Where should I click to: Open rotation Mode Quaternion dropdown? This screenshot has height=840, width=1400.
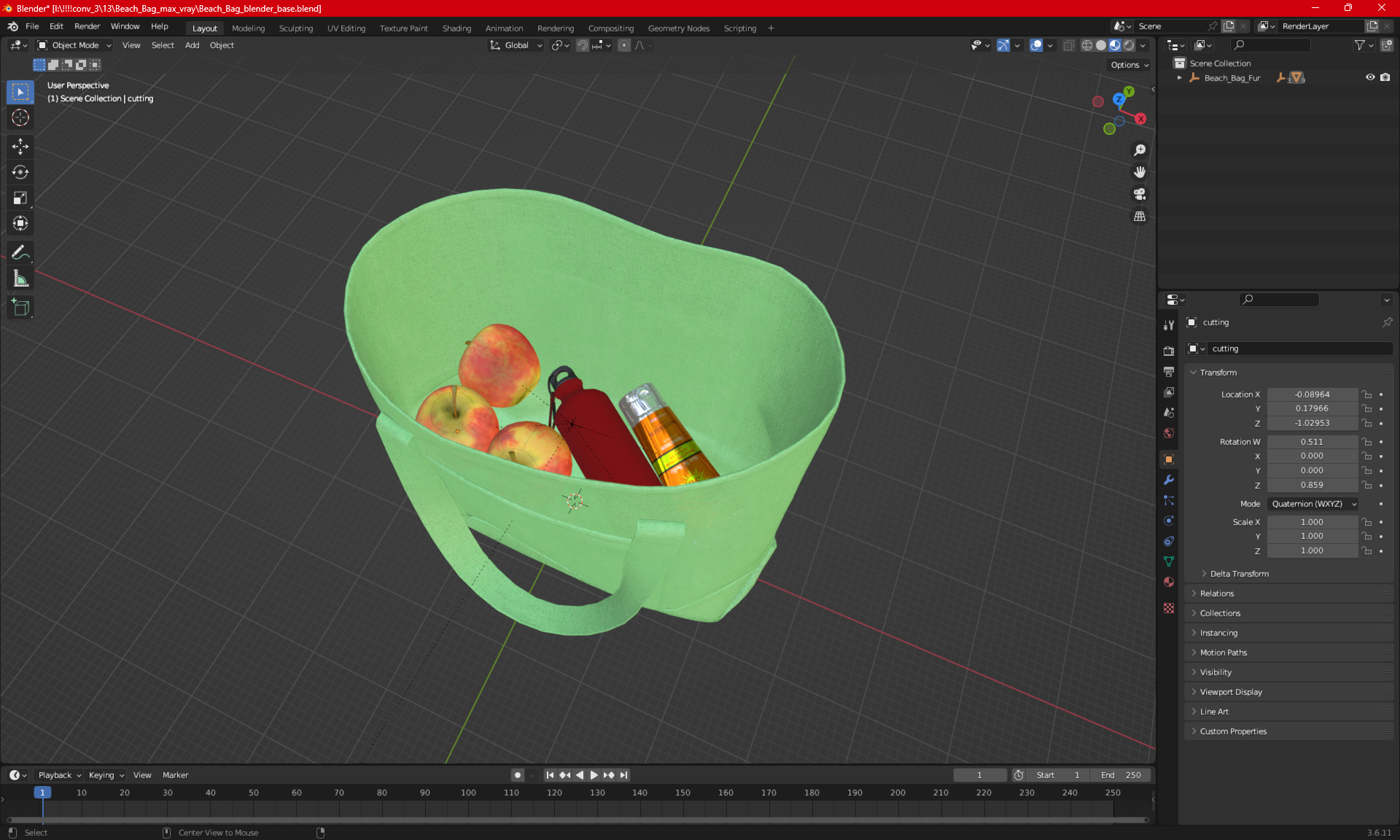point(1312,504)
